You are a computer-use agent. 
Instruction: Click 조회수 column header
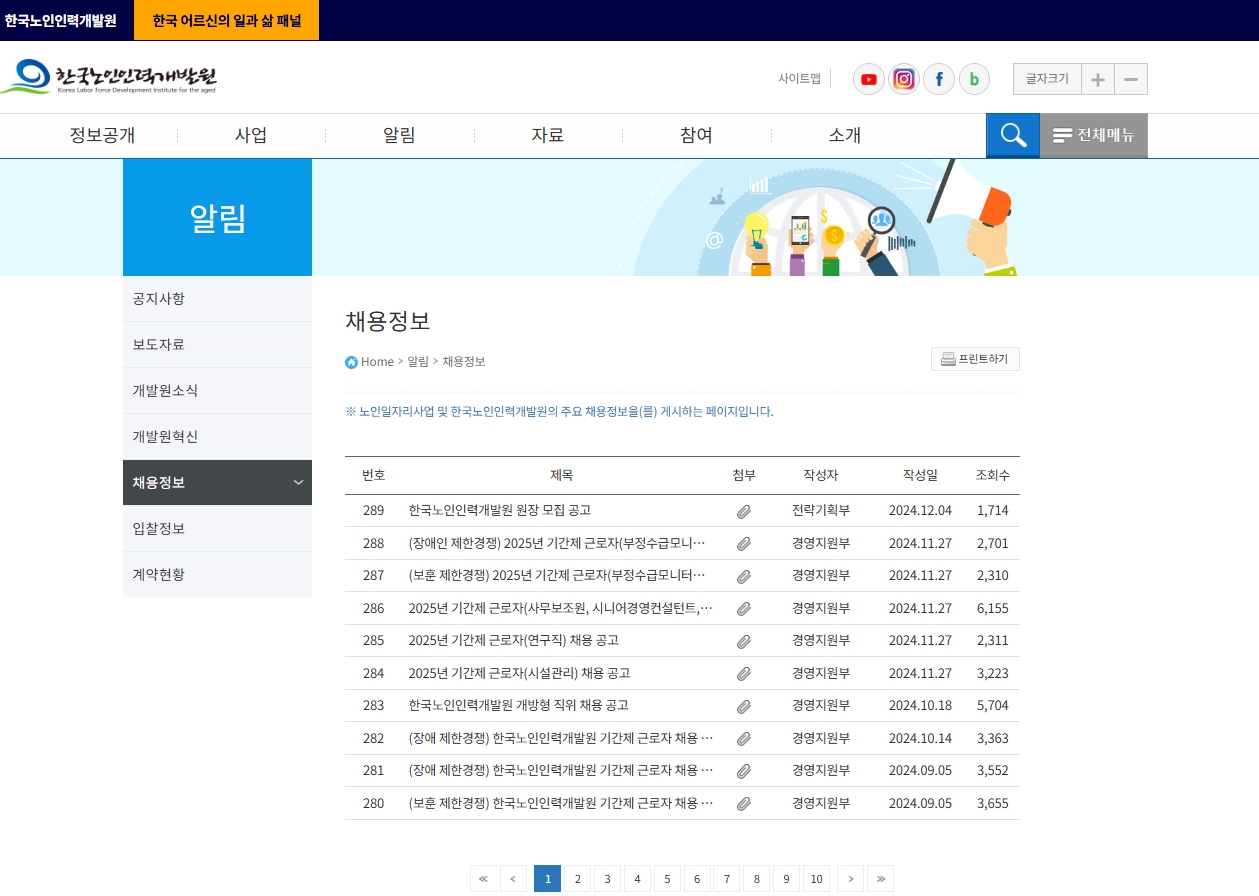coord(993,475)
